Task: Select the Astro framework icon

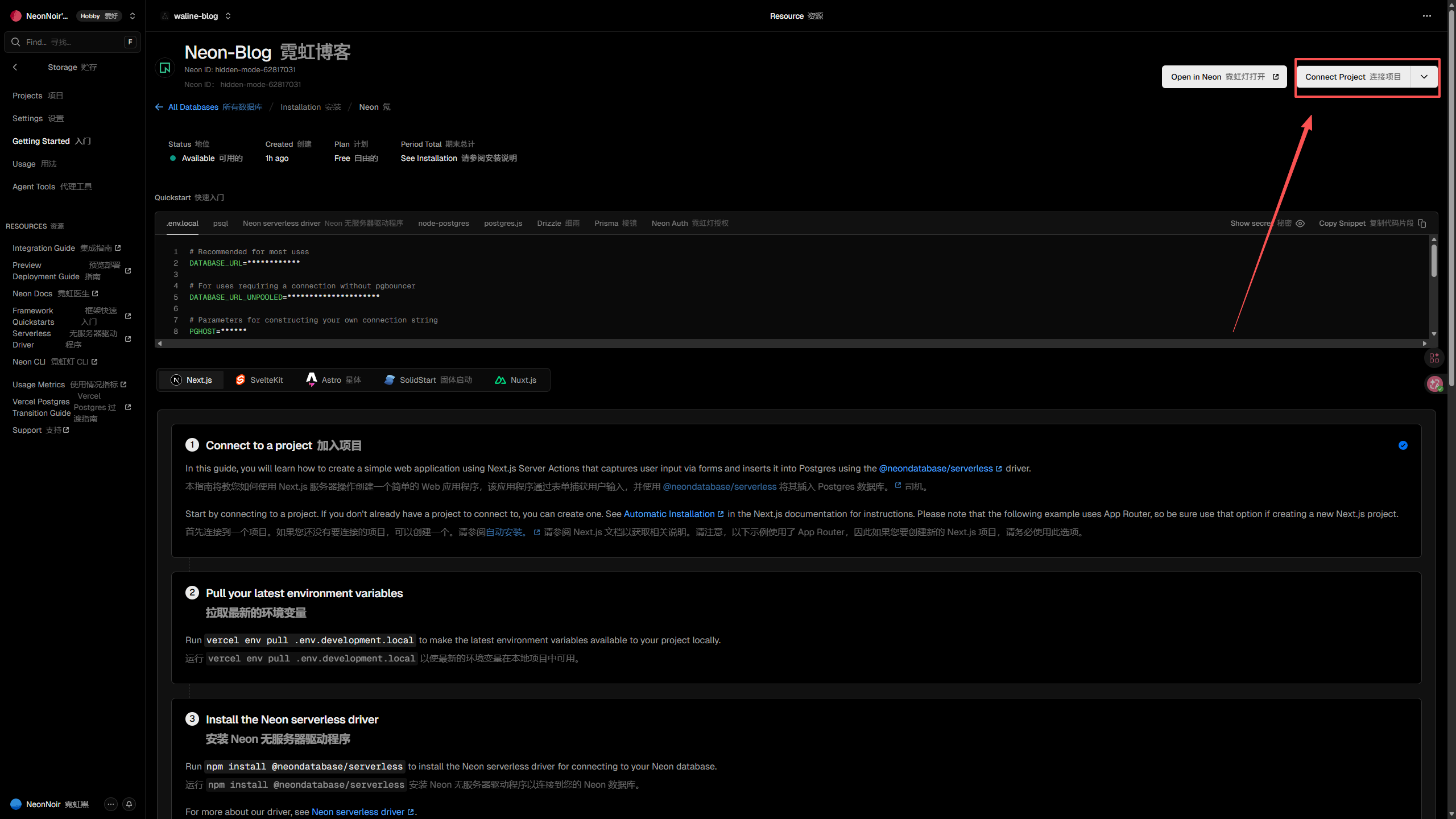Action: point(311,380)
